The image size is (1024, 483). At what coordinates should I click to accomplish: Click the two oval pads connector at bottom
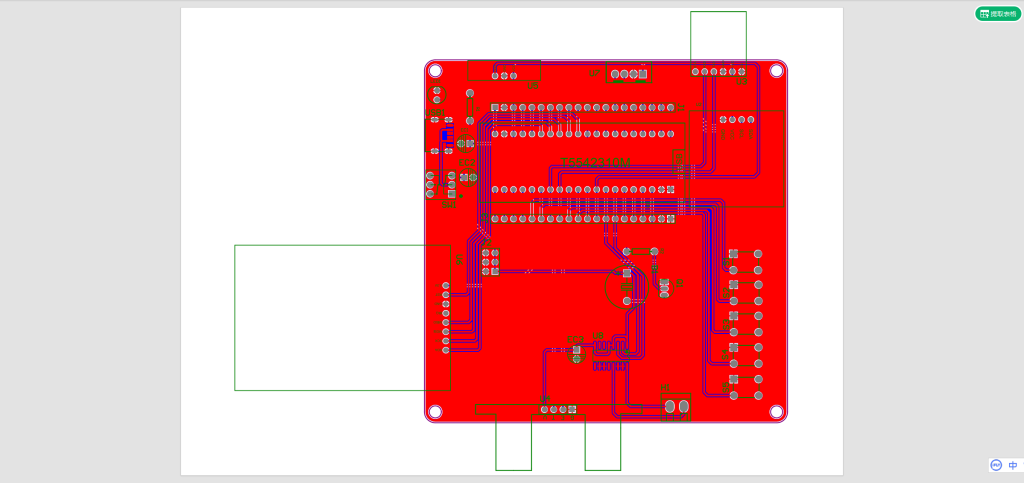pos(677,406)
